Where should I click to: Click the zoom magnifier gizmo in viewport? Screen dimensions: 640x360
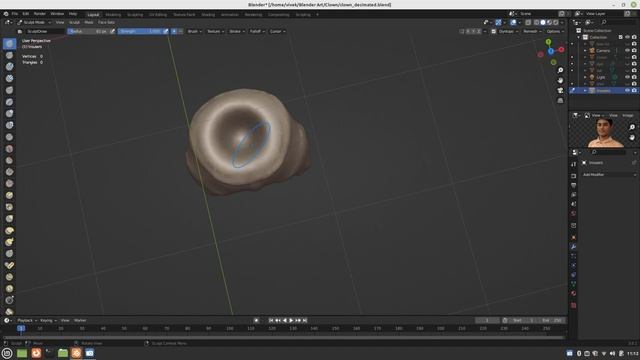[560, 70]
